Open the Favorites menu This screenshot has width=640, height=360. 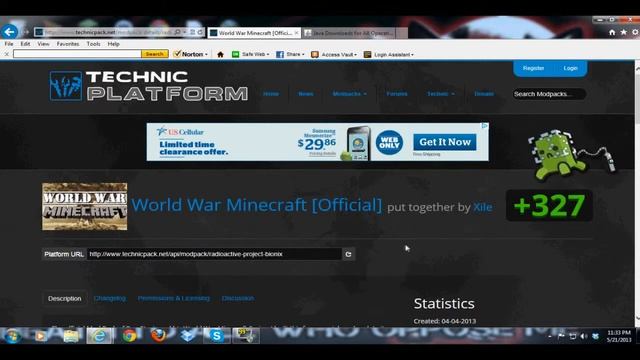tap(68, 44)
